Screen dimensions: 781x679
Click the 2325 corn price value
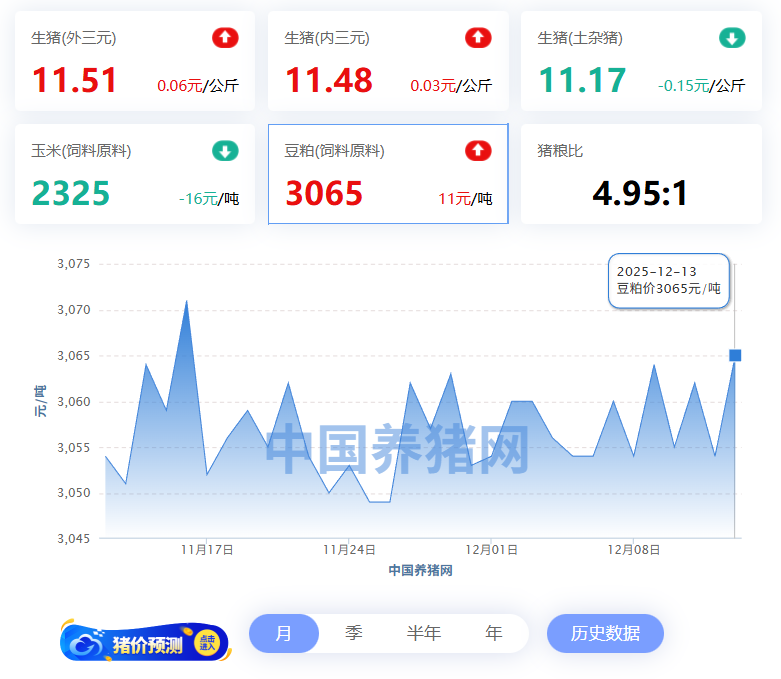71,193
